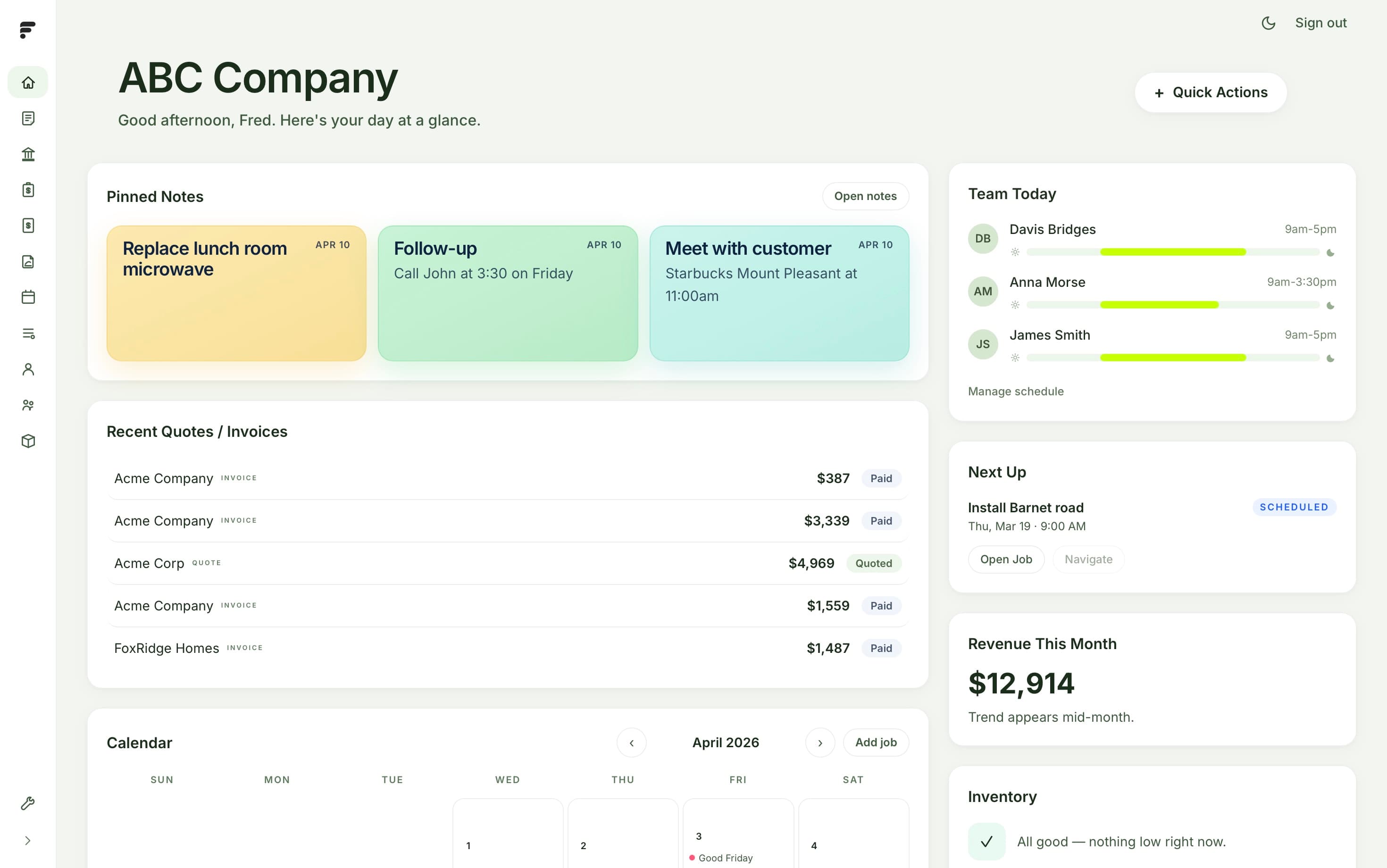This screenshot has height=868, width=1387.
Task: Go to previous month in the calendar
Action: 632,742
